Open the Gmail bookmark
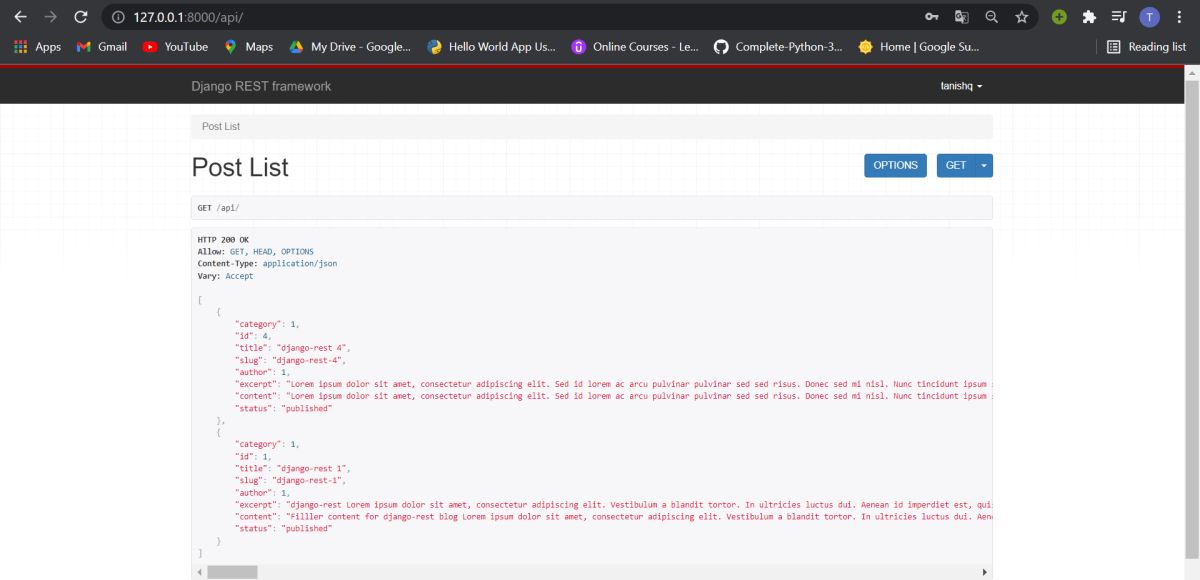 click(102, 47)
